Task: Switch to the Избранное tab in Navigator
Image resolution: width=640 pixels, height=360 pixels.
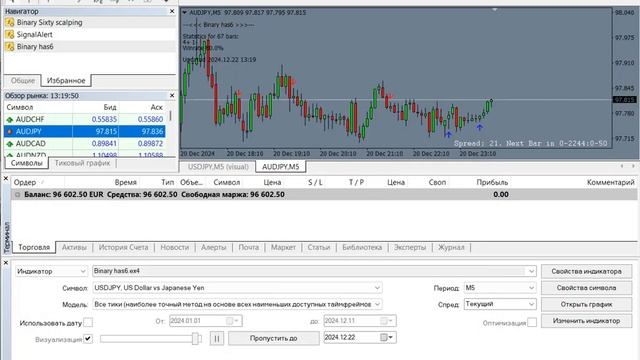Action: pos(66,80)
